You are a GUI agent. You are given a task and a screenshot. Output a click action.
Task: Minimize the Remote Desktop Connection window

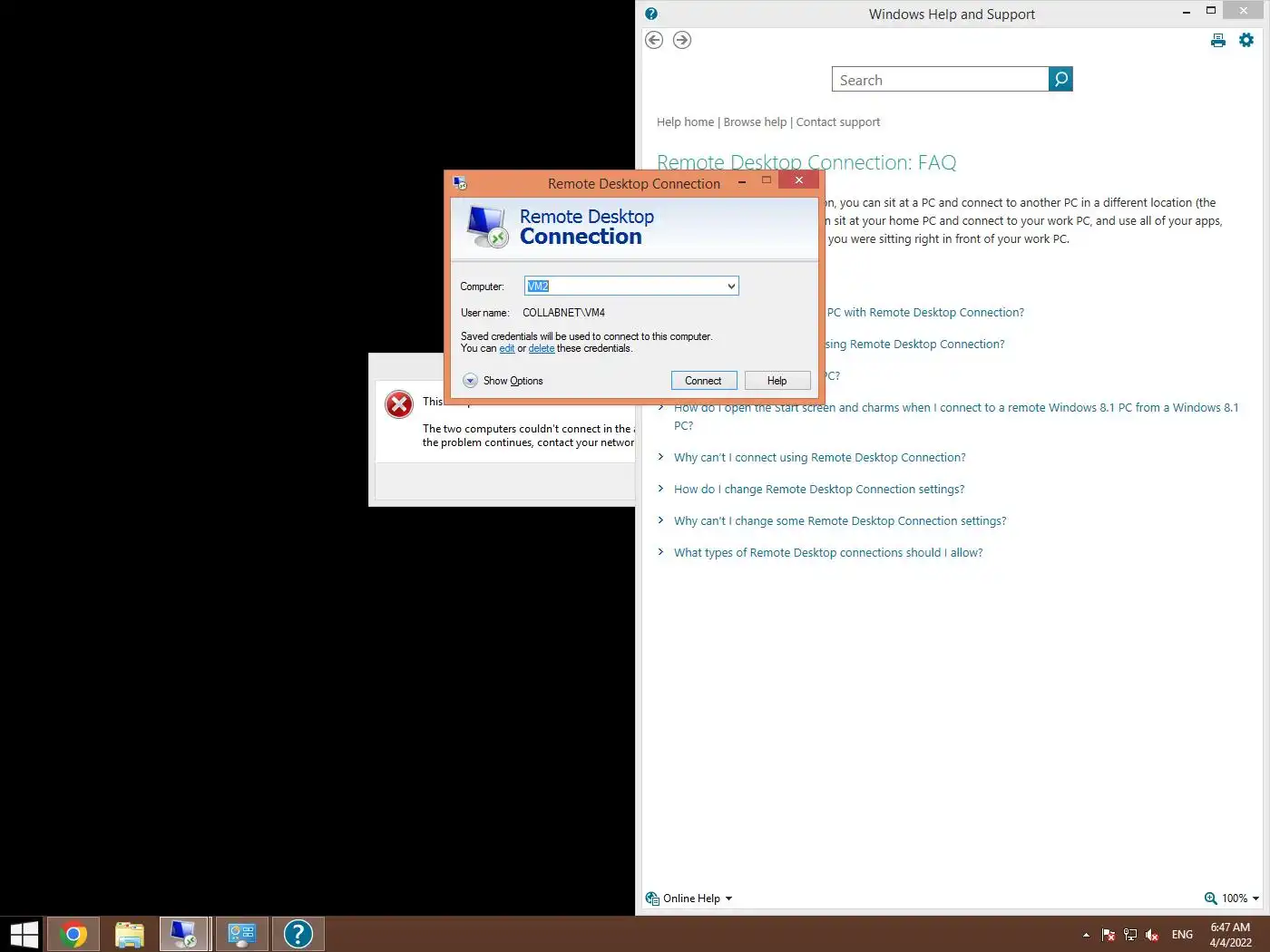[742, 181]
